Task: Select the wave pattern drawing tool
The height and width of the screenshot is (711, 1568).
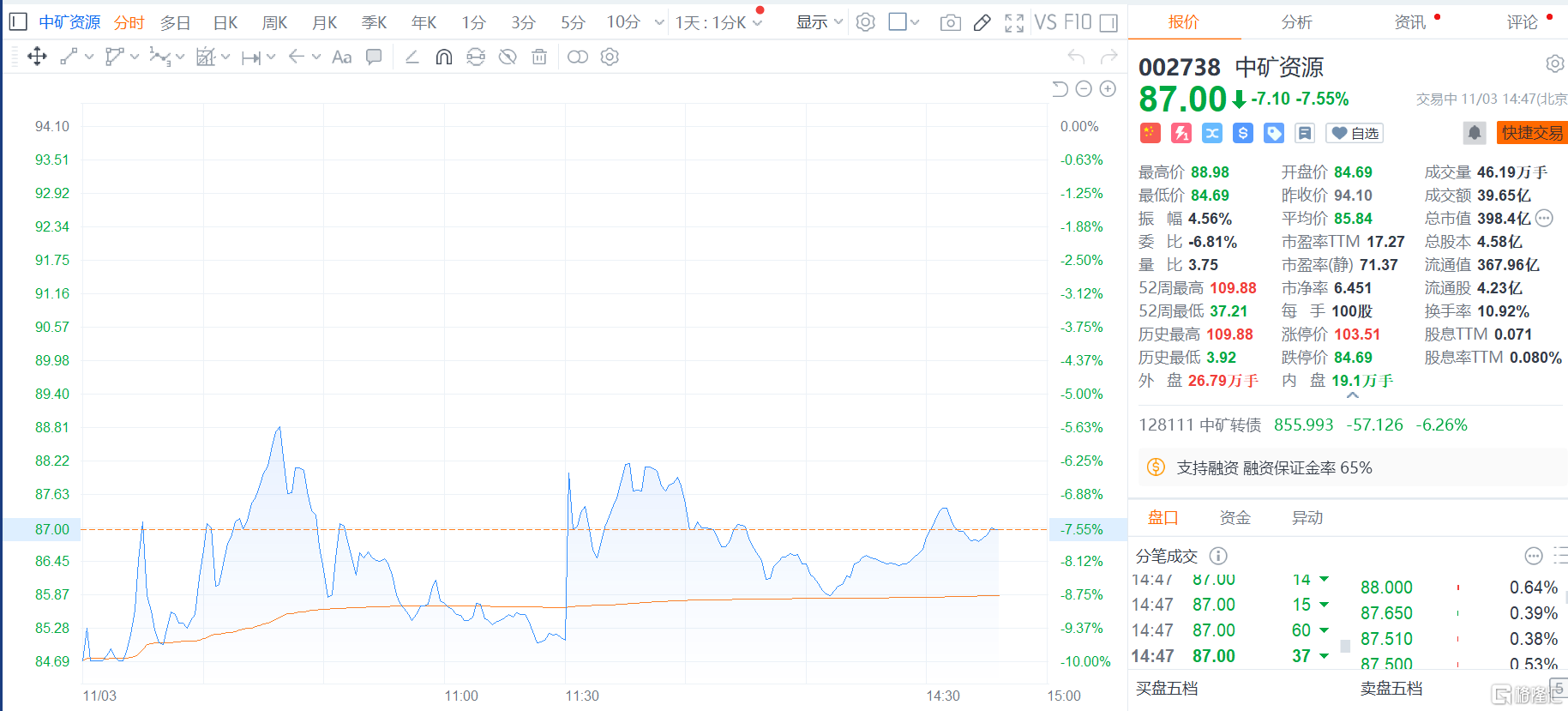Action: click(x=159, y=57)
